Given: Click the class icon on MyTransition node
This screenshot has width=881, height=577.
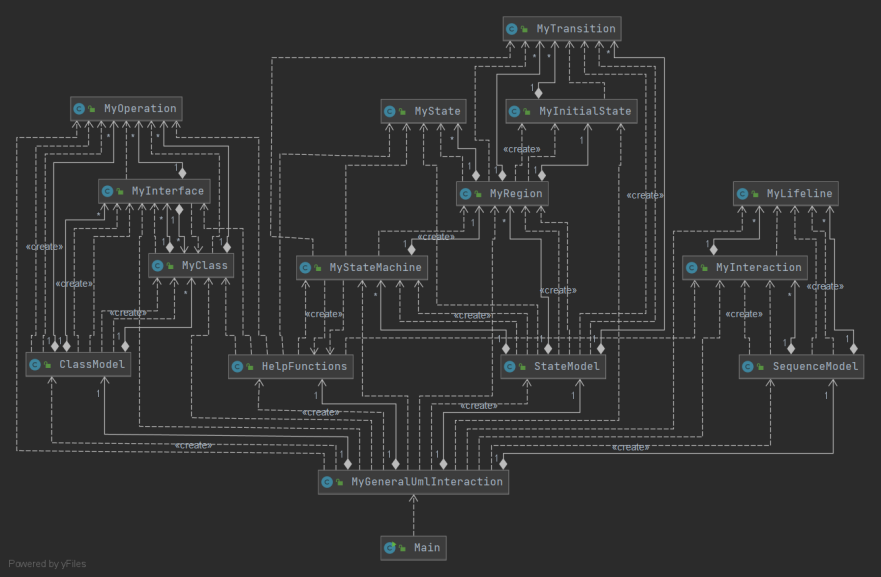Looking at the screenshot, I should 511,29.
